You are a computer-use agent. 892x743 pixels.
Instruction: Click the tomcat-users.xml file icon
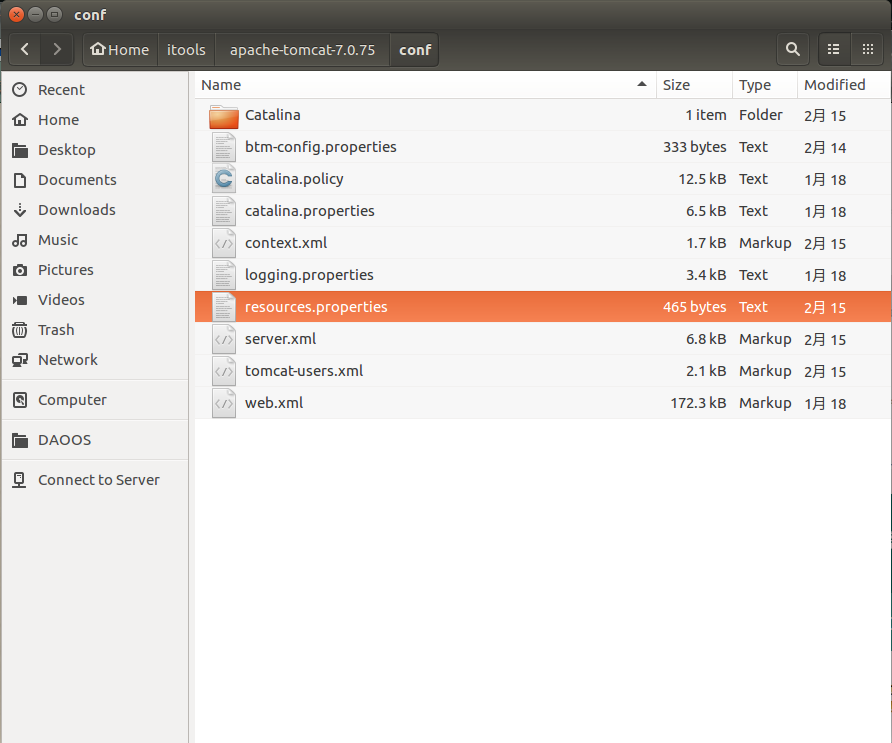(x=224, y=372)
